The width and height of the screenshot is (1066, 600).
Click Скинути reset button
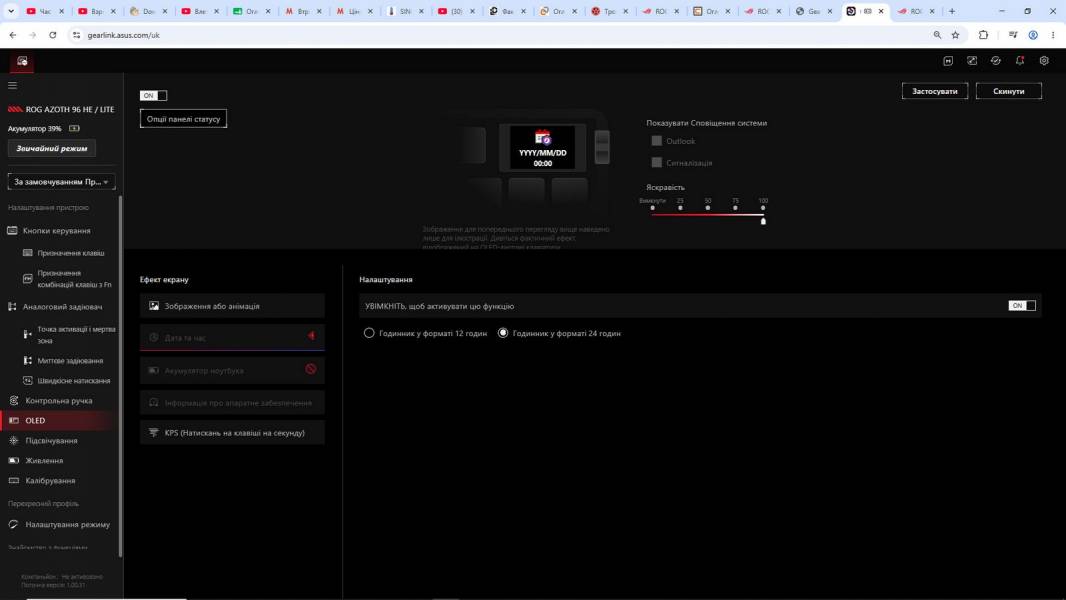click(x=1008, y=91)
